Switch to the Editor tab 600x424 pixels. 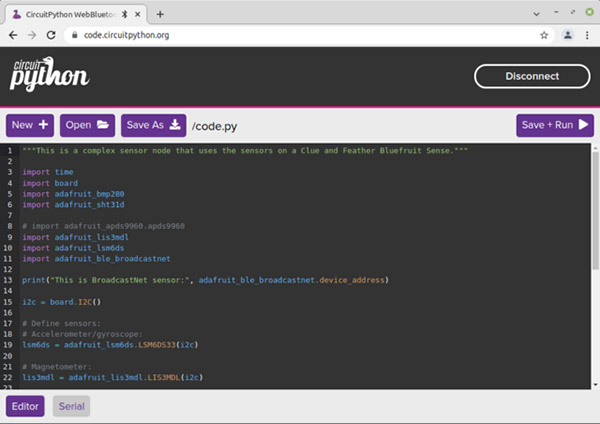click(x=25, y=406)
